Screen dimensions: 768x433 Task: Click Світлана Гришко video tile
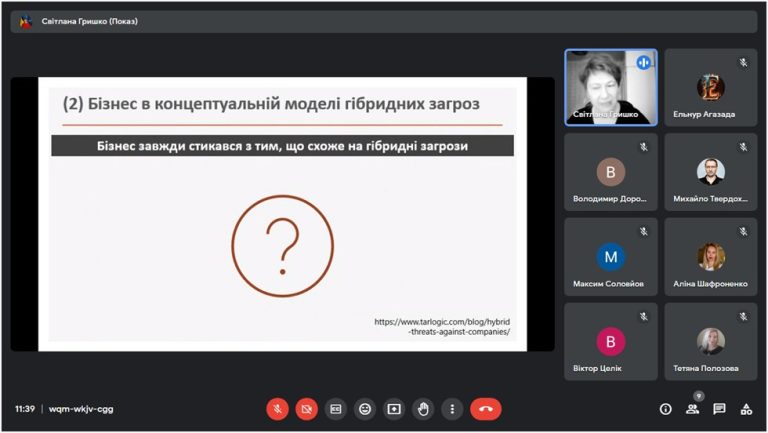coord(611,88)
